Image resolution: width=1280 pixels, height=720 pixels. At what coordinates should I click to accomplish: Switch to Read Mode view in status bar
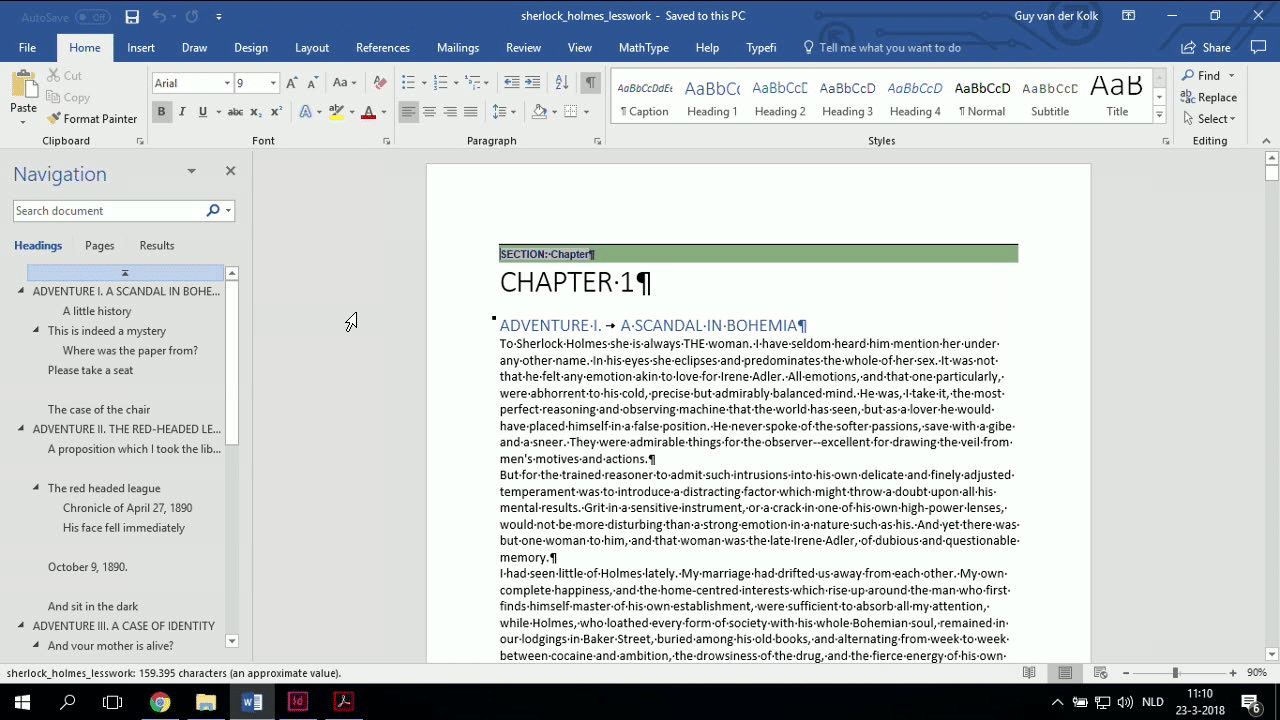(x=1029, y=673)
